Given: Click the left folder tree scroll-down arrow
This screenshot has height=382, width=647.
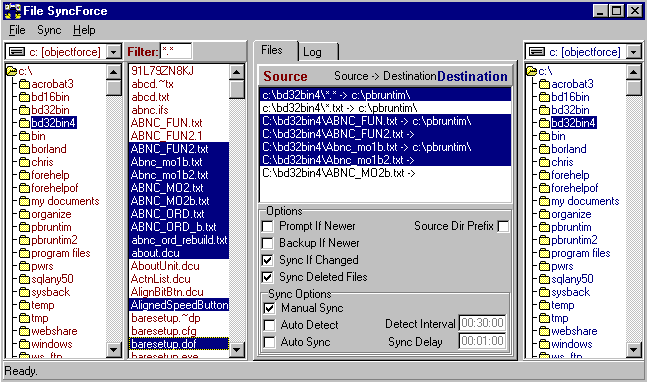Looking at the screenshot, I should coord(113,350).
